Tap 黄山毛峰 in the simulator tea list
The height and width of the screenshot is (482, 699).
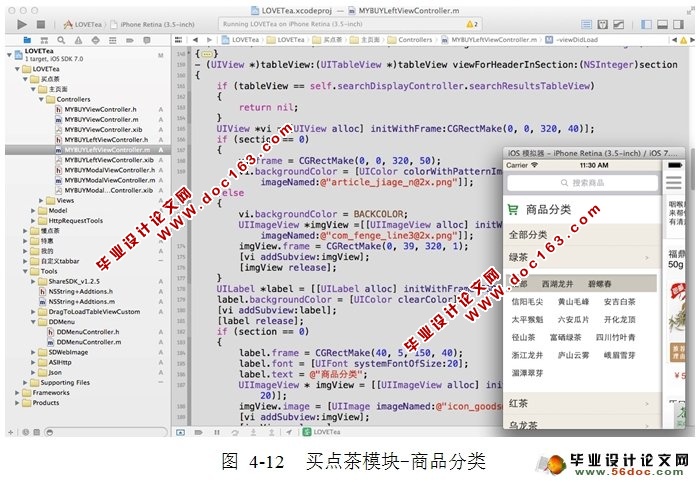tap(573, 301)
